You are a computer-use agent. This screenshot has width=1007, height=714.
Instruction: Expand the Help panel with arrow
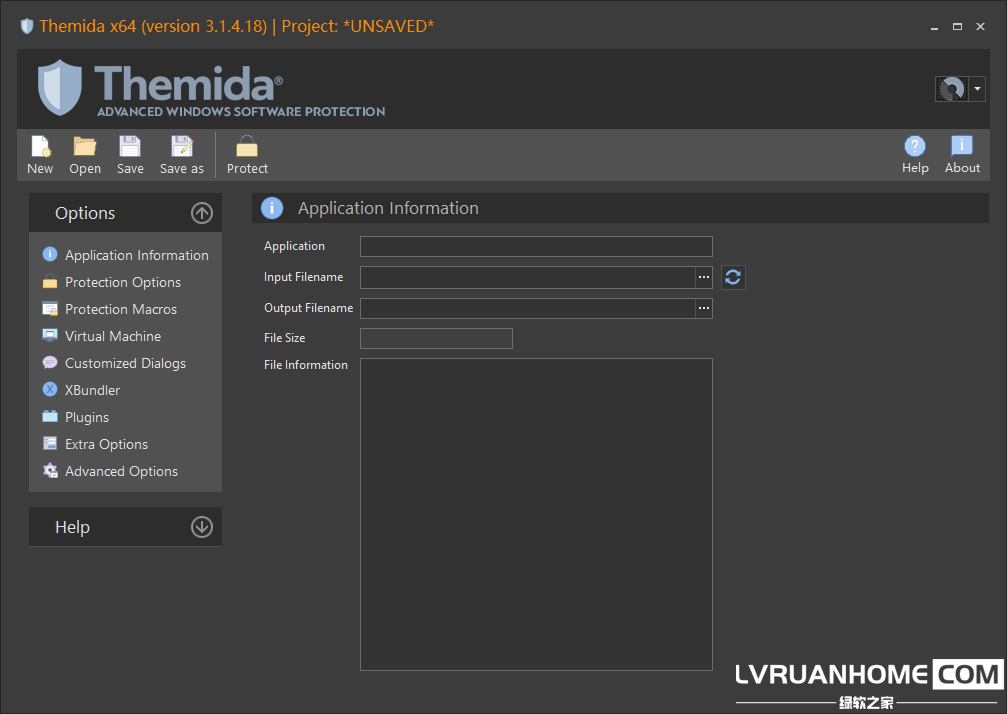(202, 527)
